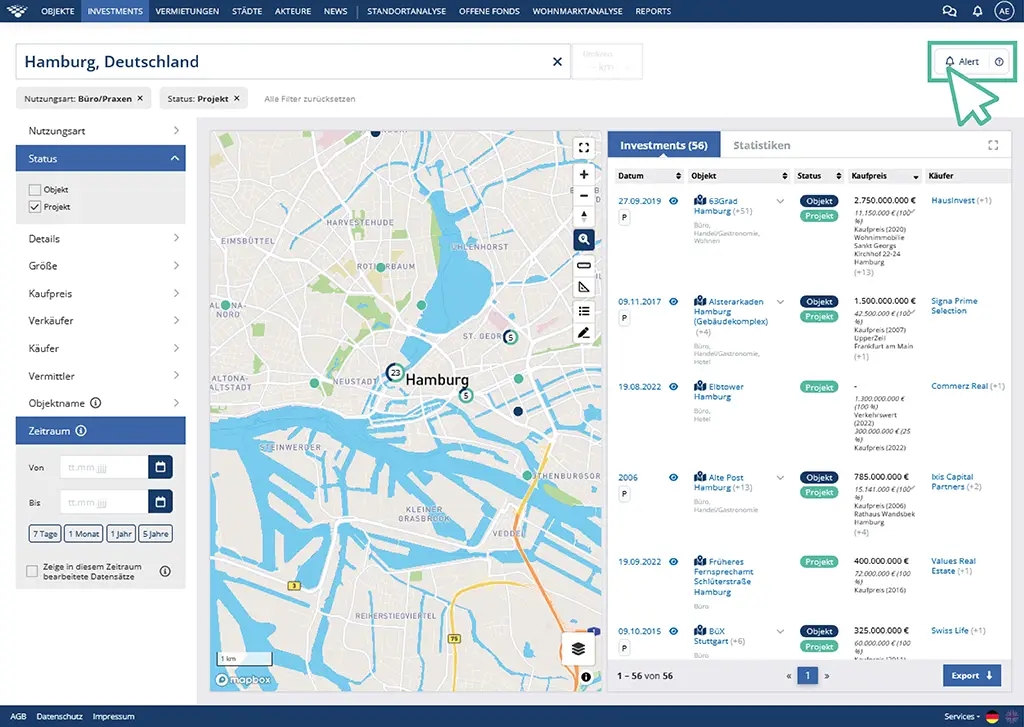Expand the Verkäufer filter section
1024x727 pixels.
tap(101, 321)
